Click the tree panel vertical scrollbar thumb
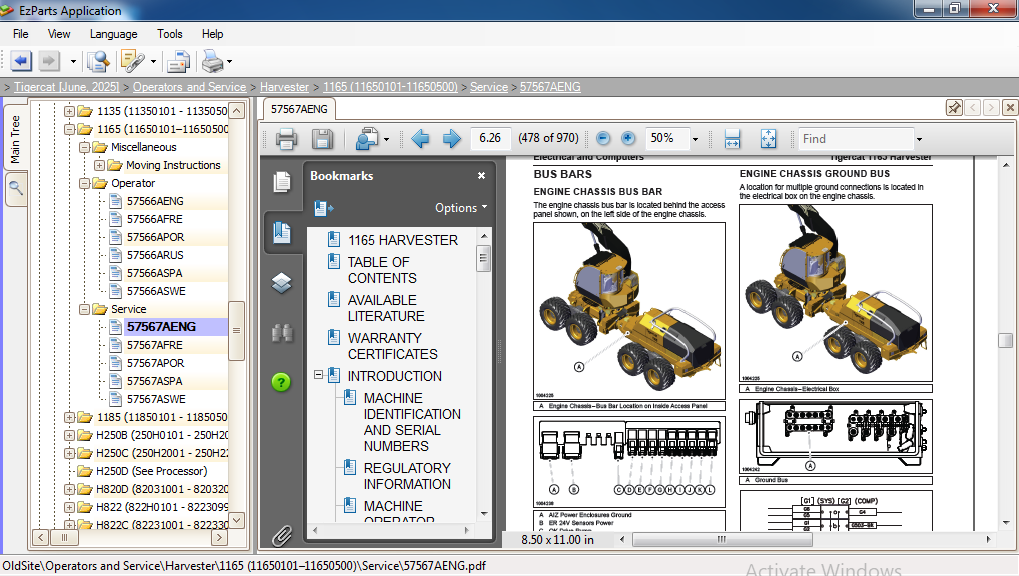The width and height of the screenshot is (1019, 576). coord(237,330)
